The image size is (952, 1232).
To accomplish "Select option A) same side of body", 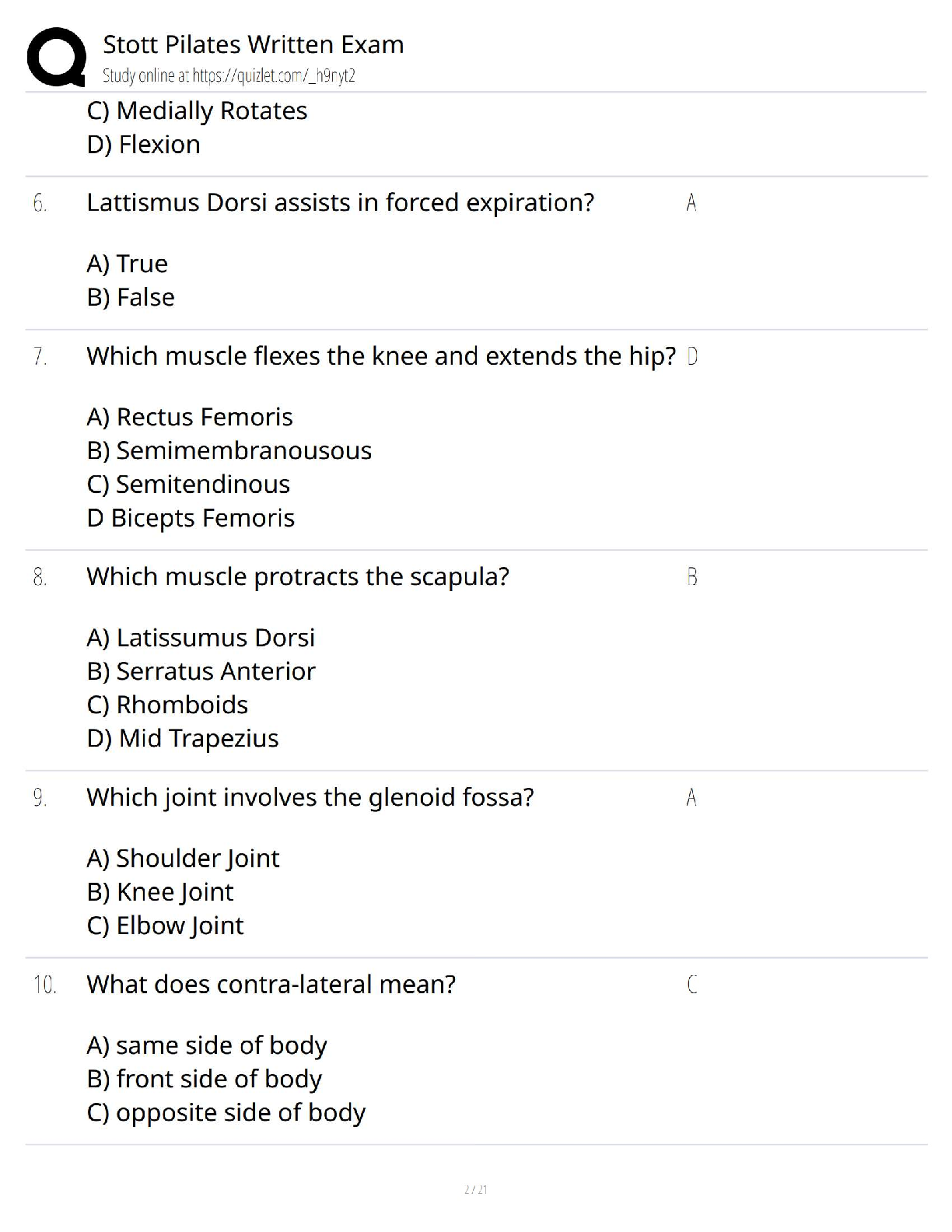I will pyautogui.click(x=207, y=1045).
